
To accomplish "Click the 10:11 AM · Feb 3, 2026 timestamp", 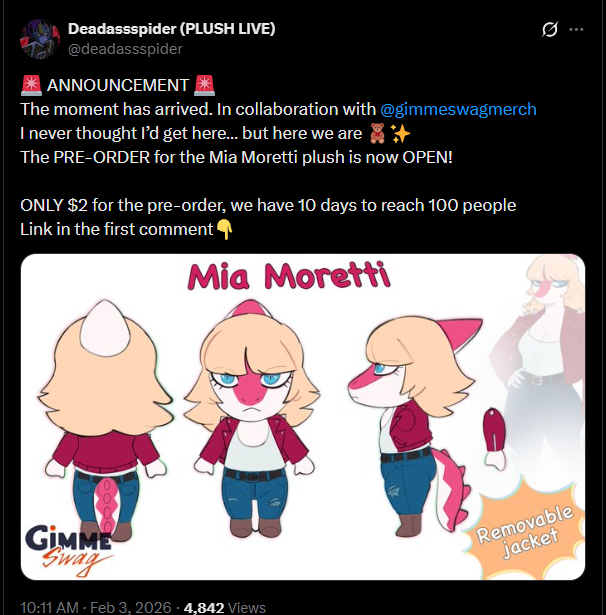I will tap(96, 607).
